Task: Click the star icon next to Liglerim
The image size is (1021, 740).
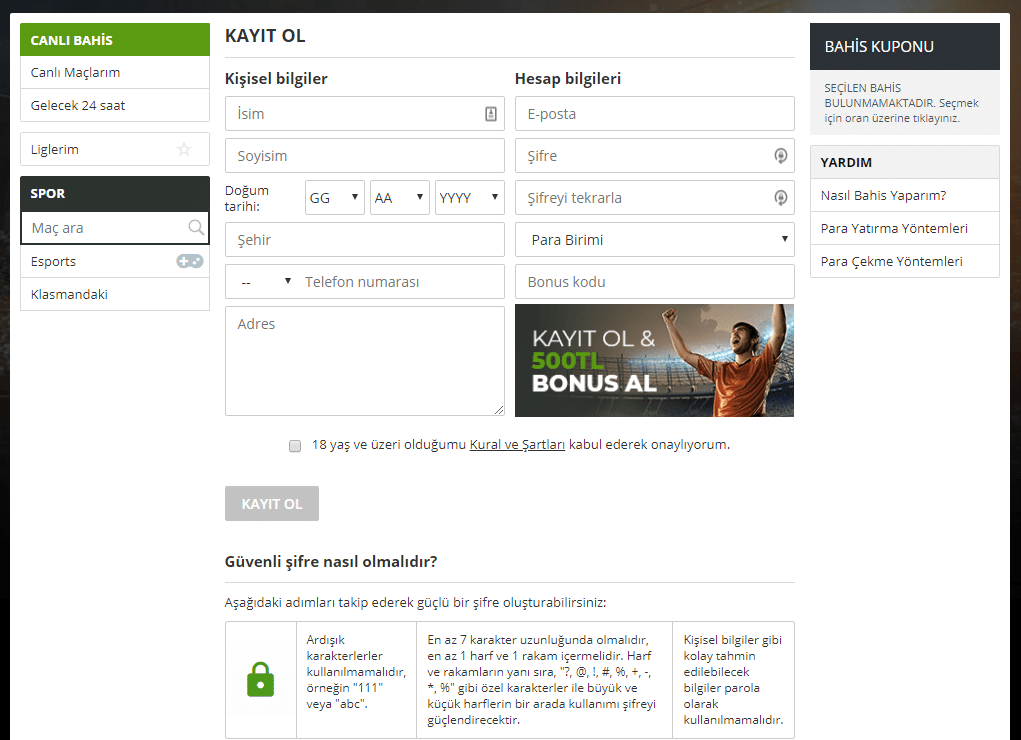Action: [x=184, y=149]
